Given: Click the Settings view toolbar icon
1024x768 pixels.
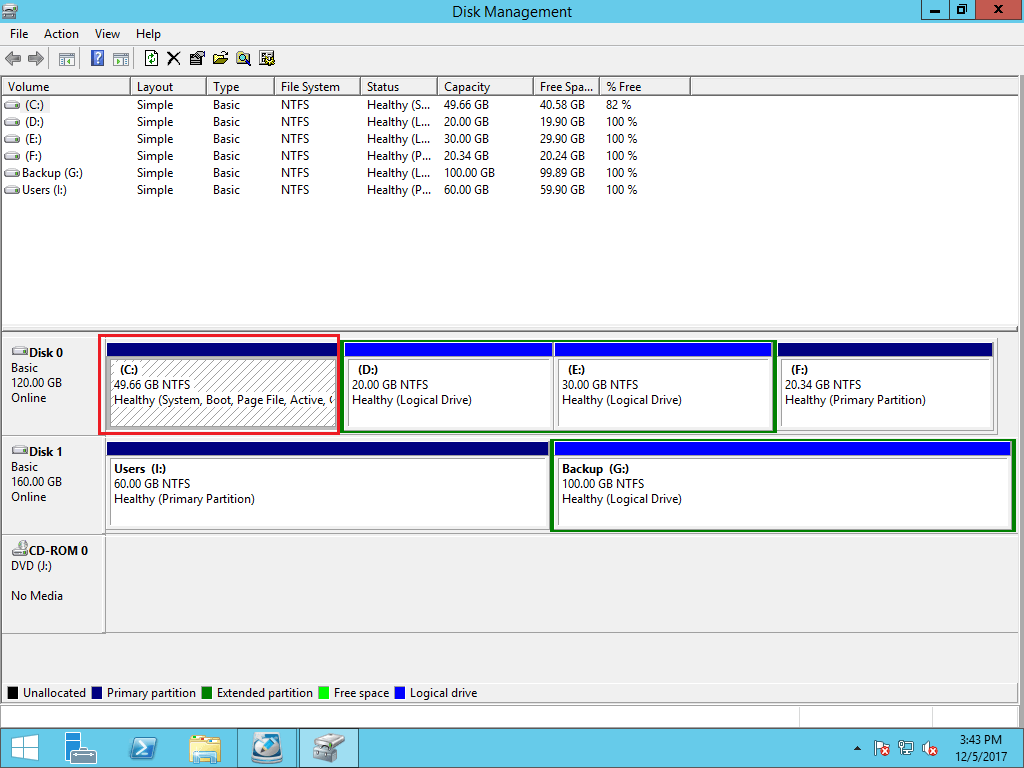Looking at the screenshot, I should (x=267, y=59).
